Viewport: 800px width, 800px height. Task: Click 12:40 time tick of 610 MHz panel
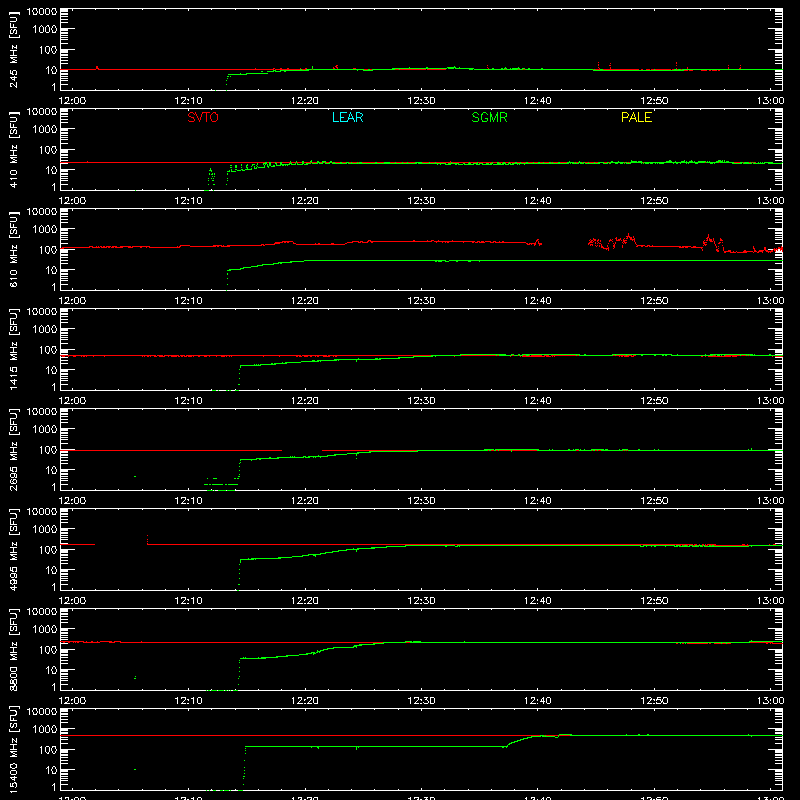tap(538, 301)
